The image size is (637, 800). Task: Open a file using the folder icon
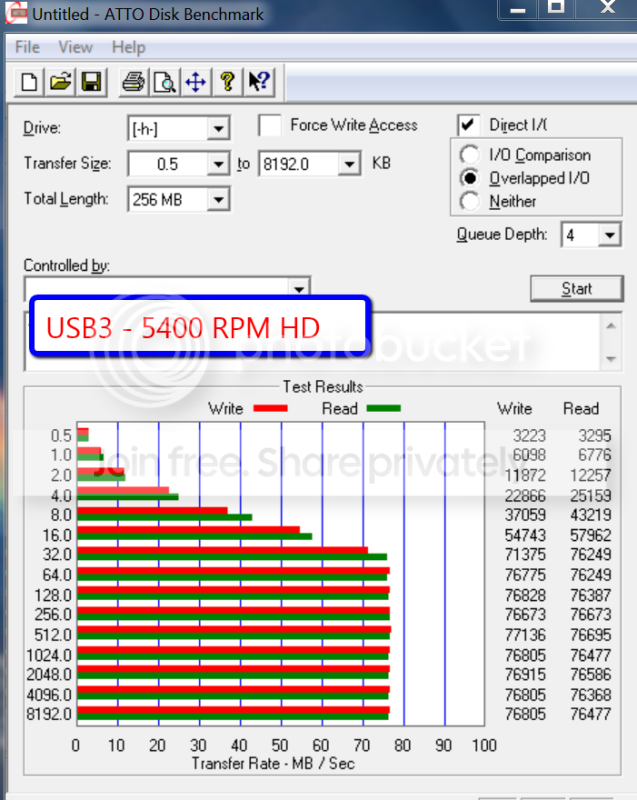pos(60,82)
